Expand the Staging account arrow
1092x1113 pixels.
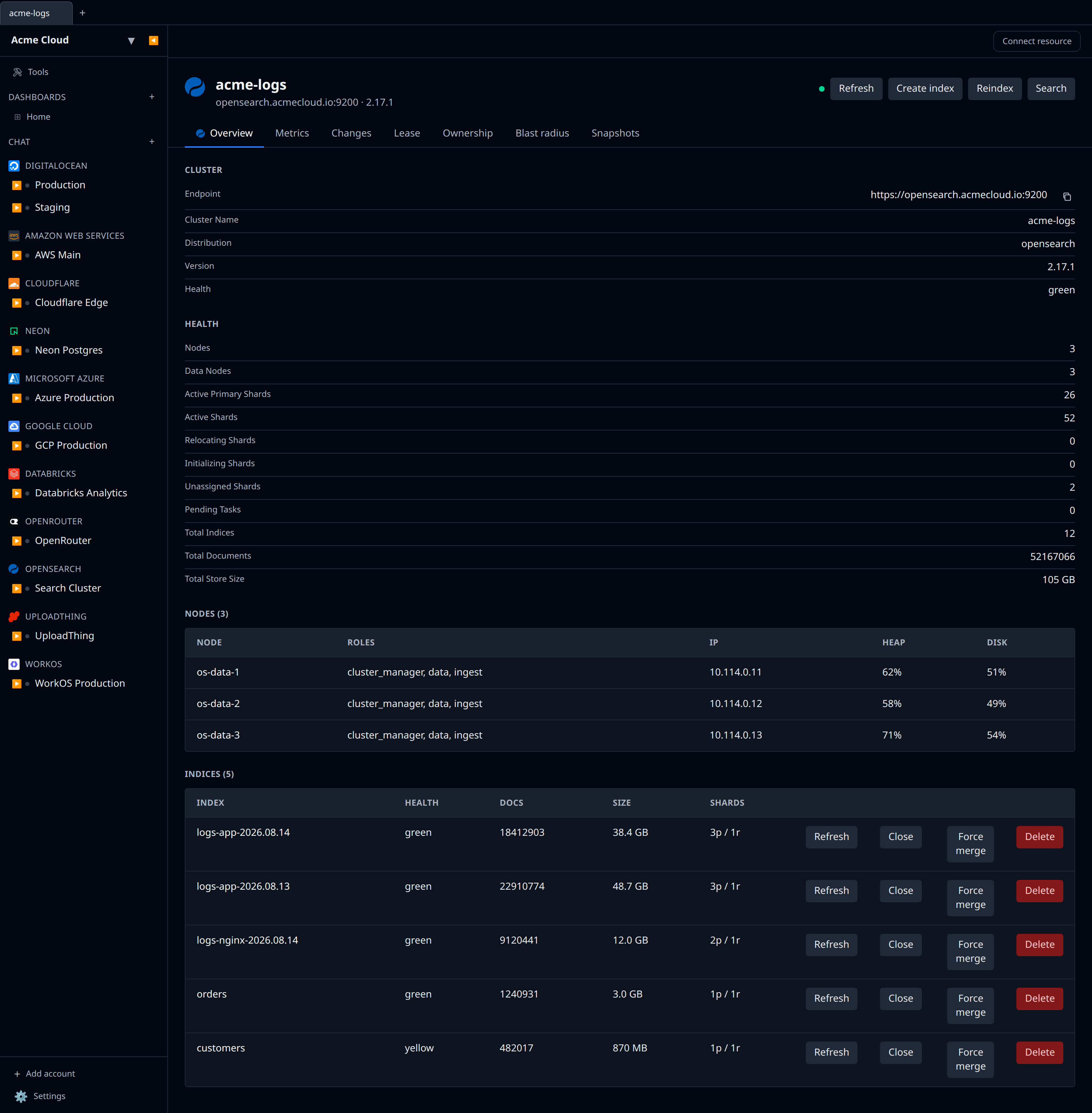[x=17, y=208]
